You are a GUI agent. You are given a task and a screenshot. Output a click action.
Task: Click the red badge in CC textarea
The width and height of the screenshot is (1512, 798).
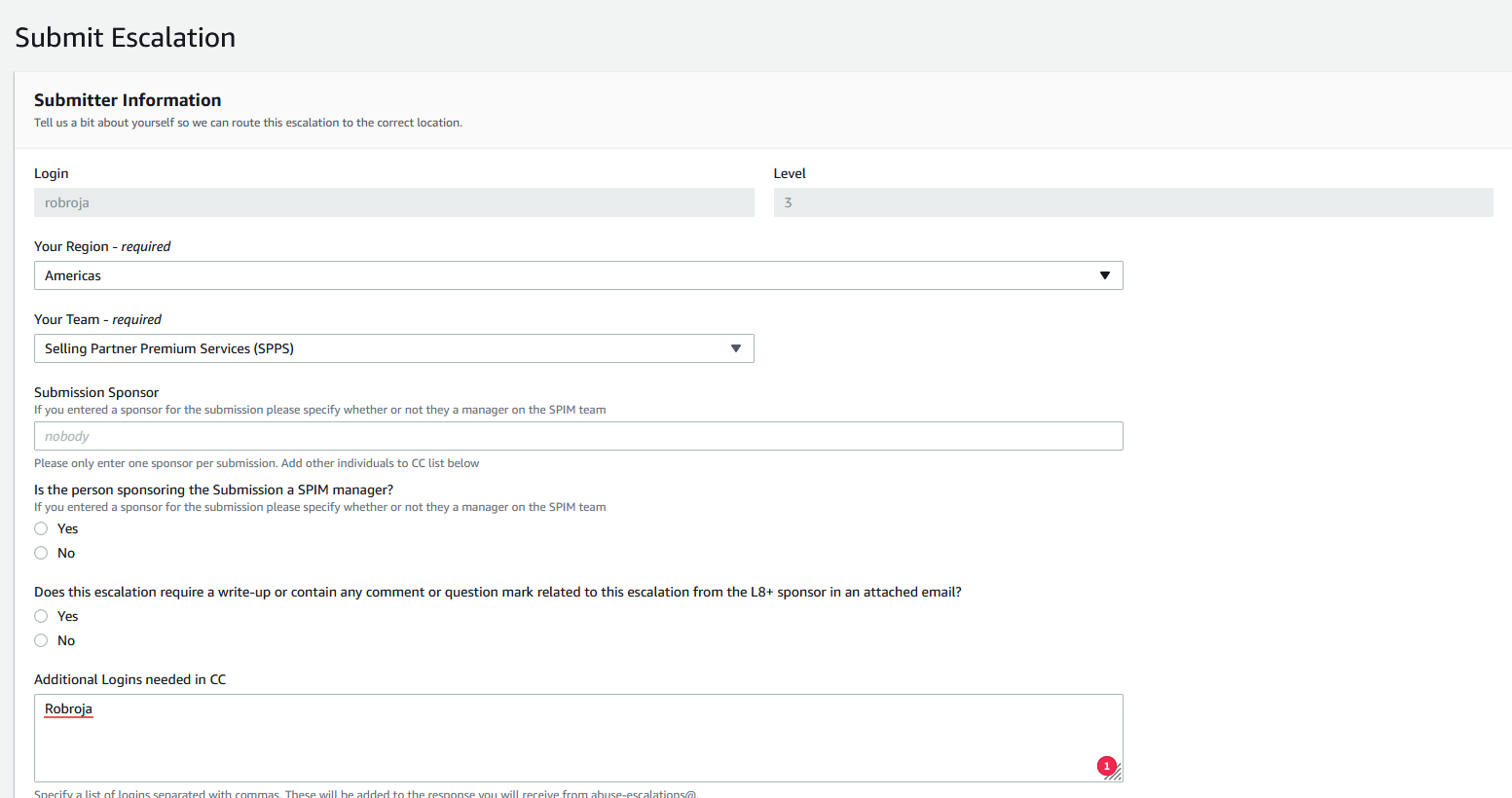click(1106, 766)
